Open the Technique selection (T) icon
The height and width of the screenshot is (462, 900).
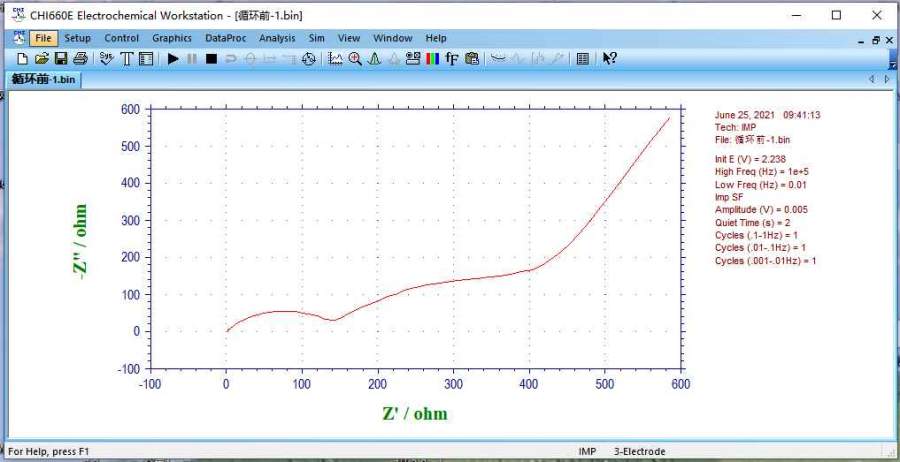(127, 59)
